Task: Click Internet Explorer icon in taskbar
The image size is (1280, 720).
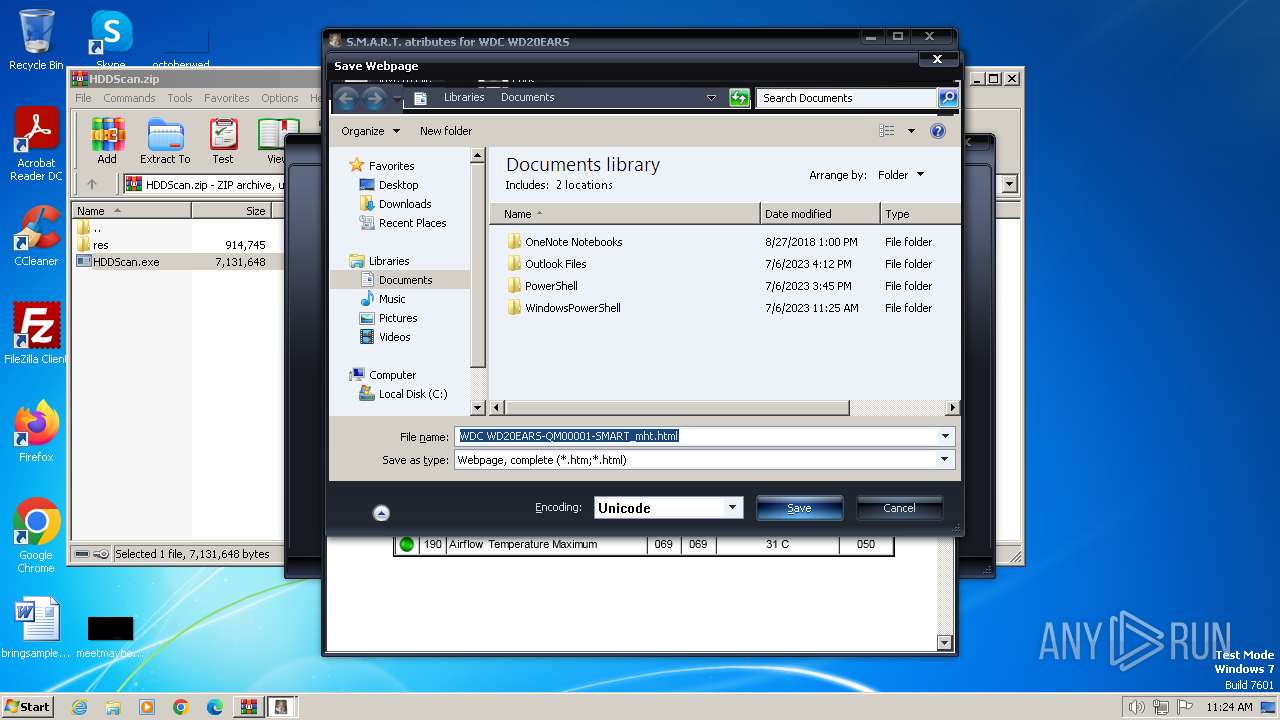Action: tap(79, 707)
